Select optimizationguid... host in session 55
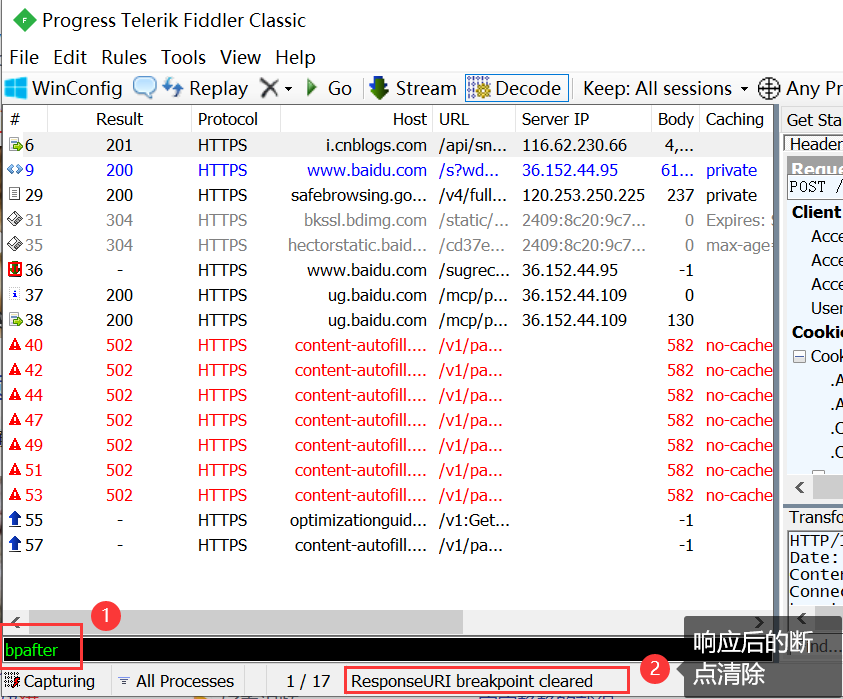Image resolution: width=843 pixels, height=699 pixels. click(358, 520)
